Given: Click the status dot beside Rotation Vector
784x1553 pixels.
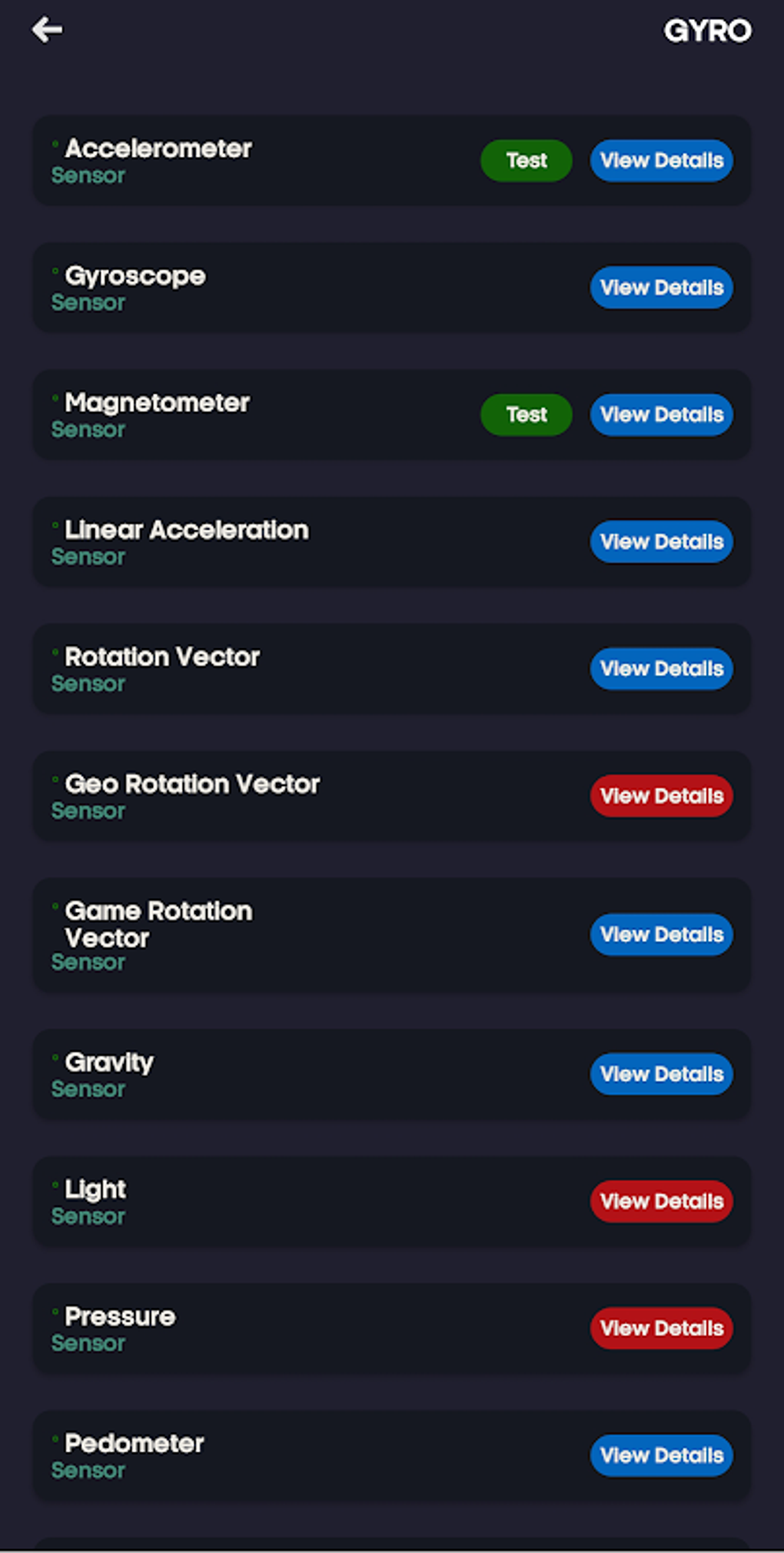Looking at the screenshot, I should click(x=55, y=650).
